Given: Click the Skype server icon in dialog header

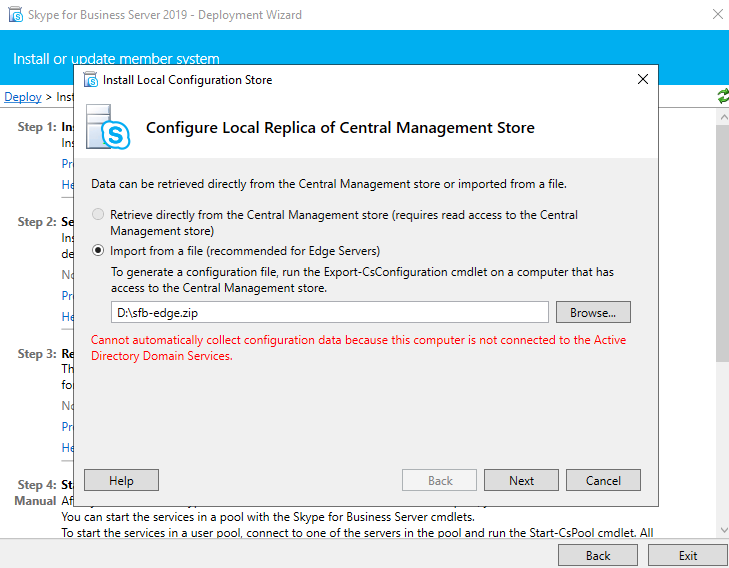Looking at the screenshot, I should (x=109, y=127).
